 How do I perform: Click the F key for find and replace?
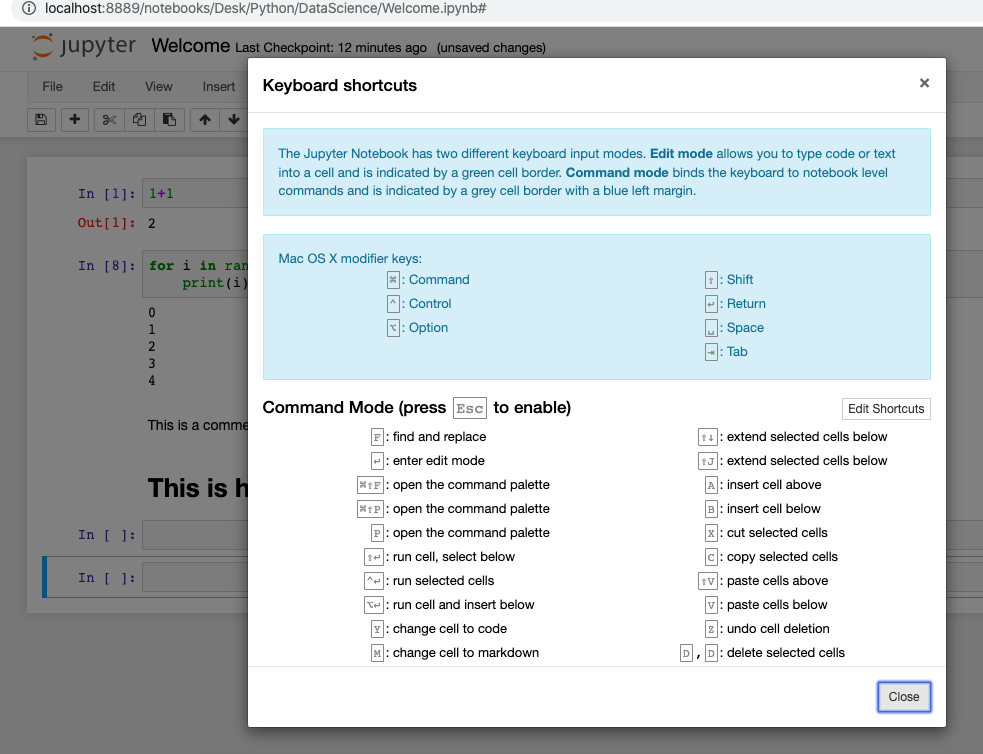click(x=377, y=437)
